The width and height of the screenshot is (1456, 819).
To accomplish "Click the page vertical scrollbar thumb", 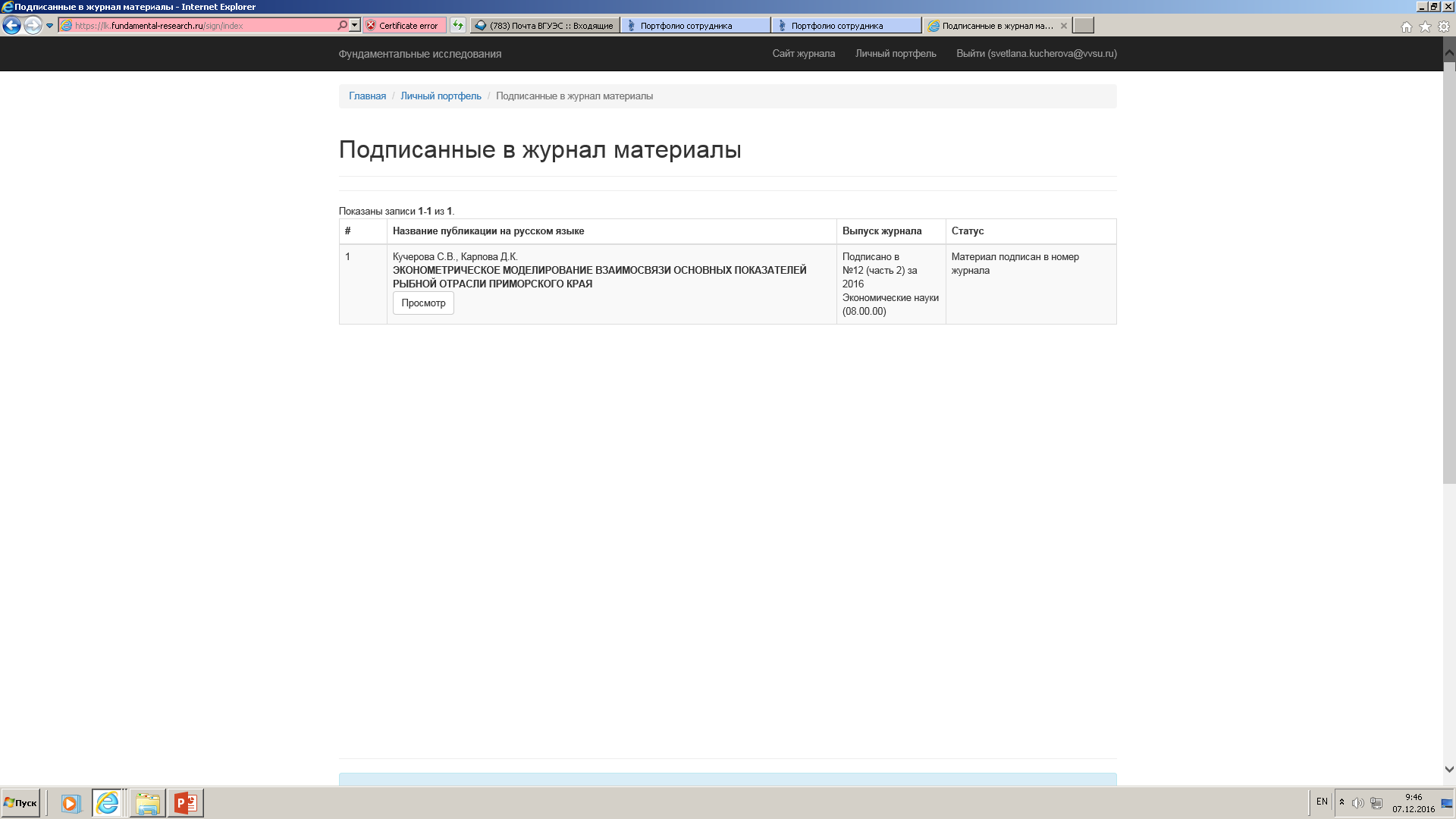I will (1448, 273).
